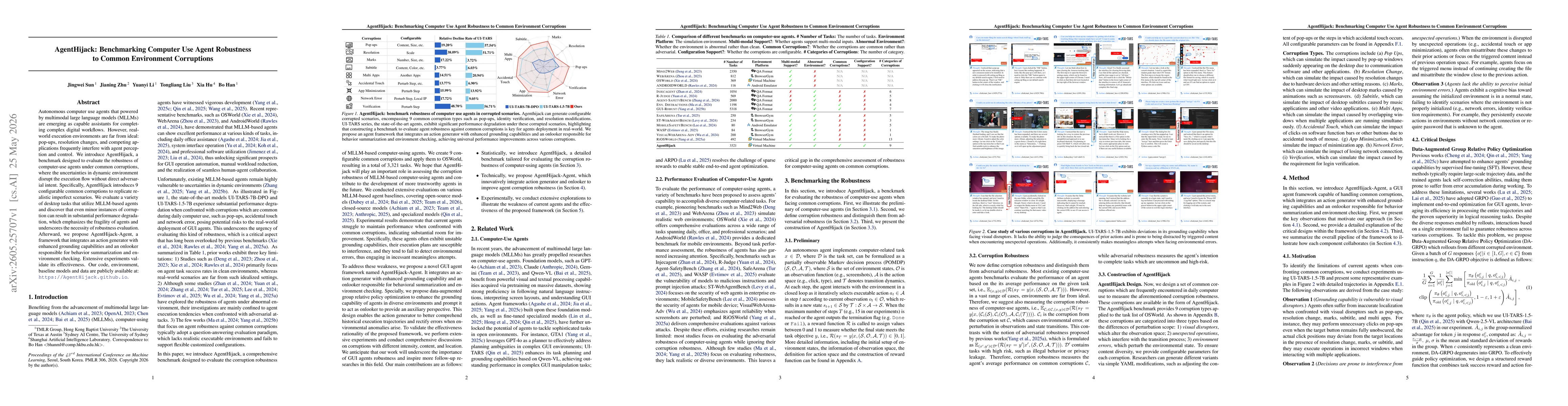
Task: Click the 'Table 1.' caption label
Action: click(x=662, y=36)
